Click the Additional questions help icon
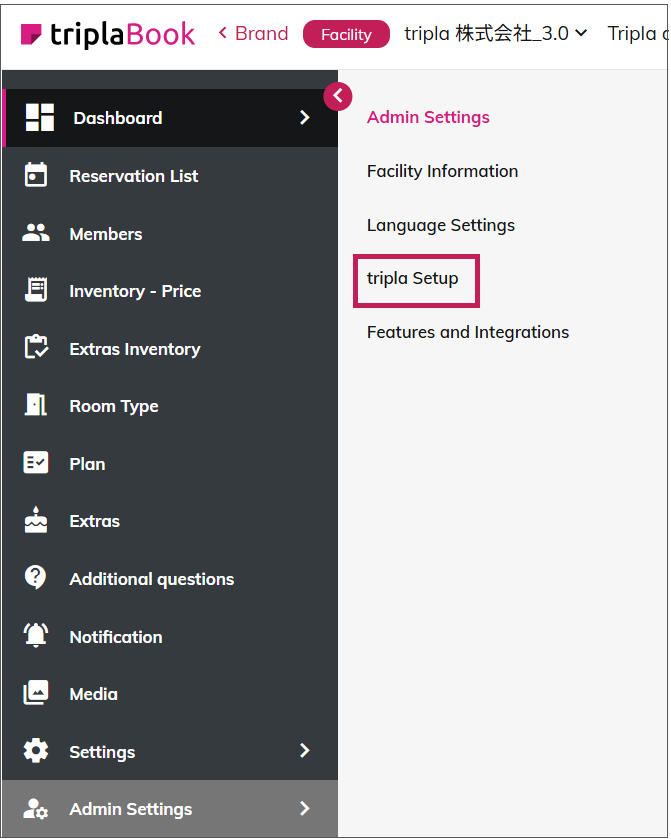Viewport: 671px width, 839px height. (36, 579)
